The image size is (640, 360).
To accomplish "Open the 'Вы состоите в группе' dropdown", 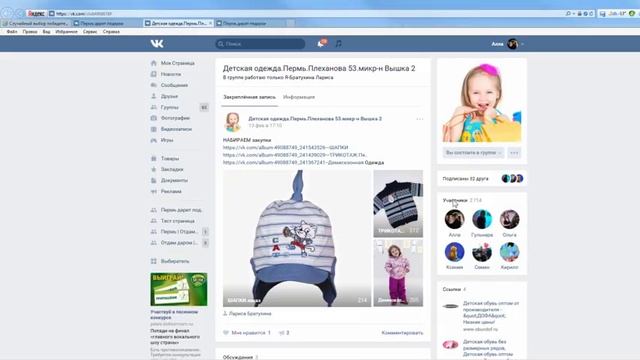I will 473,153.
